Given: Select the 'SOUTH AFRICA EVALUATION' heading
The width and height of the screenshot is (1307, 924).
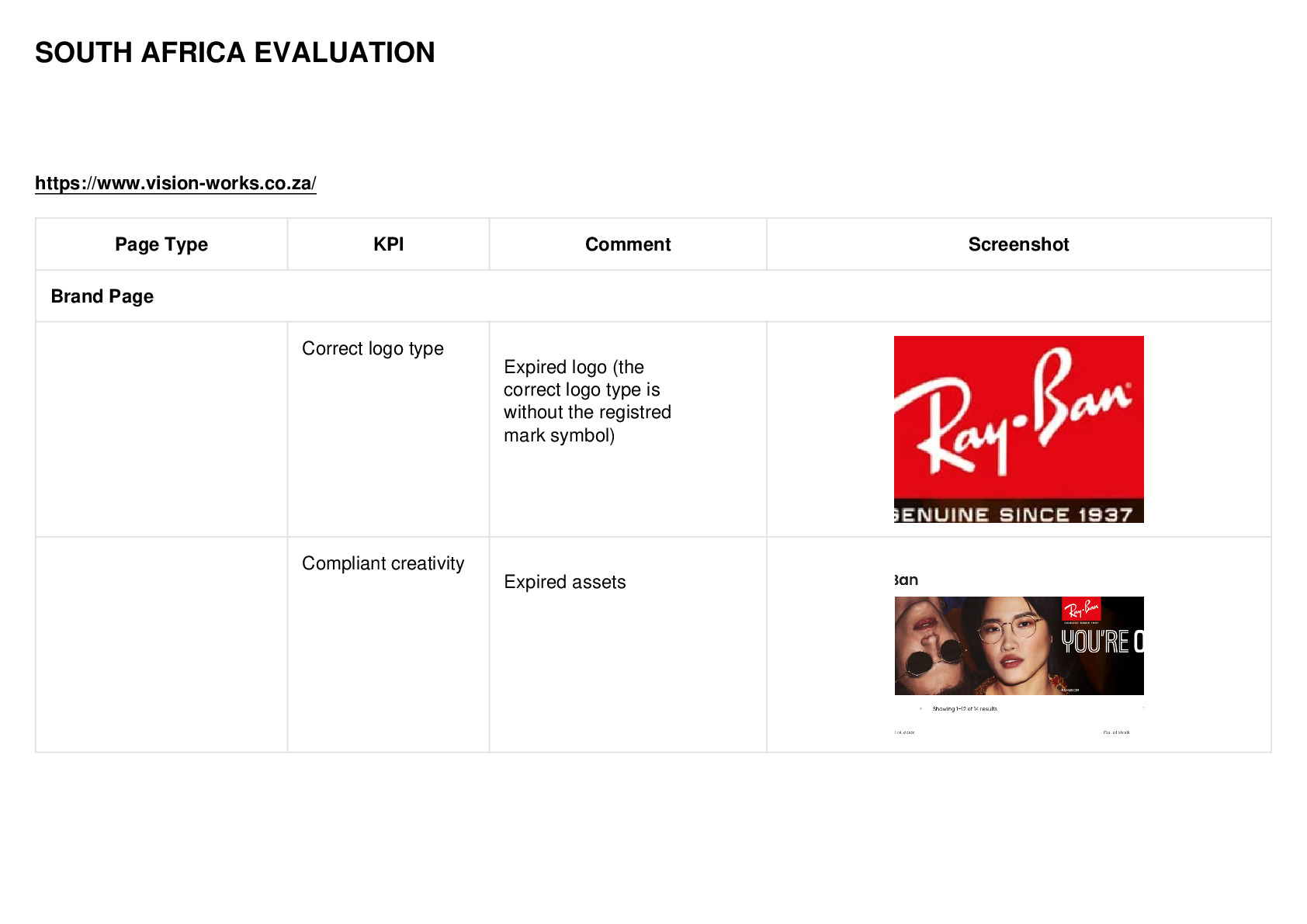Looking at the screenshot, I should coord(235,53).
